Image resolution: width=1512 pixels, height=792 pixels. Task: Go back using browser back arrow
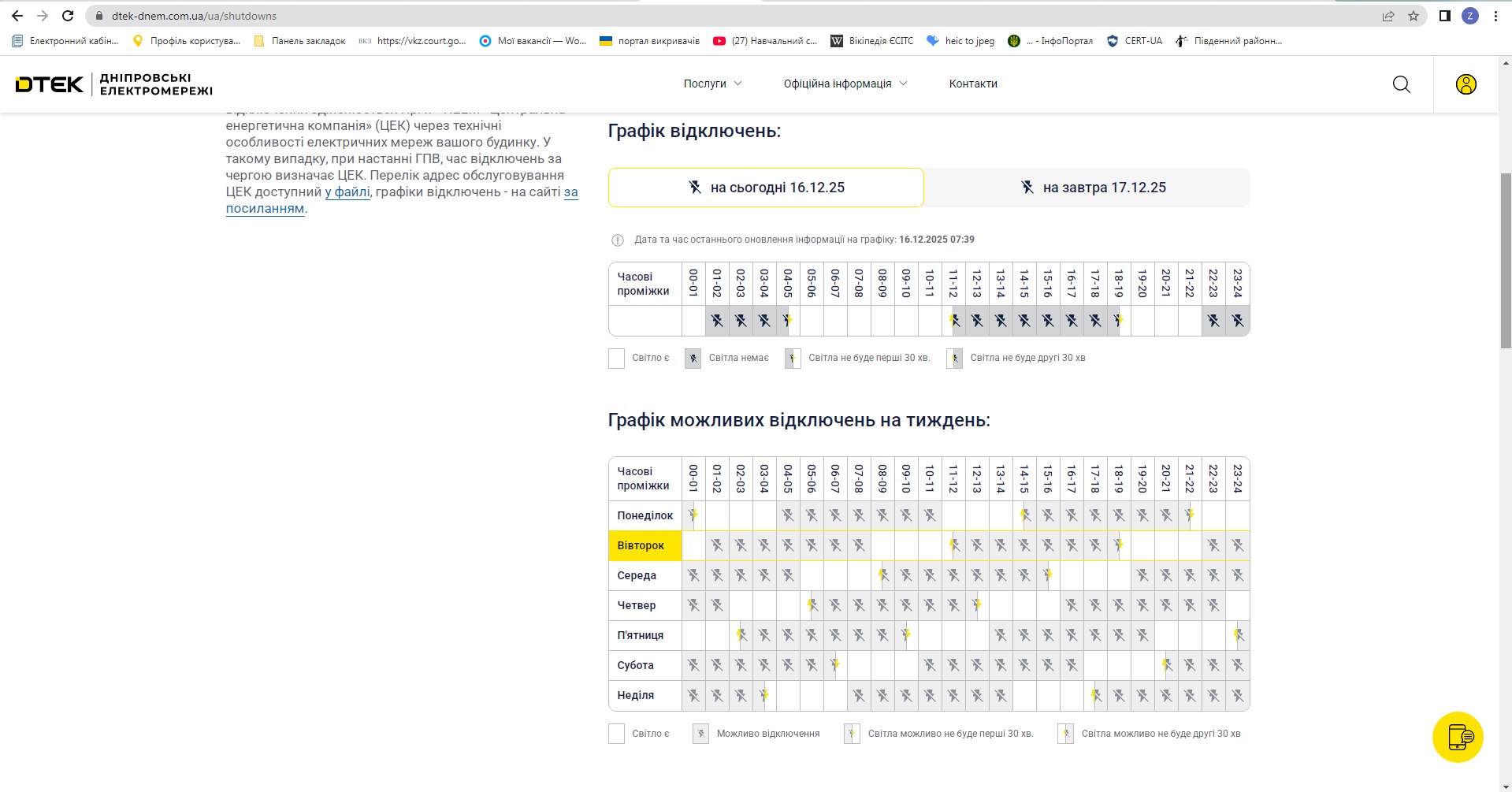(17, 16)
